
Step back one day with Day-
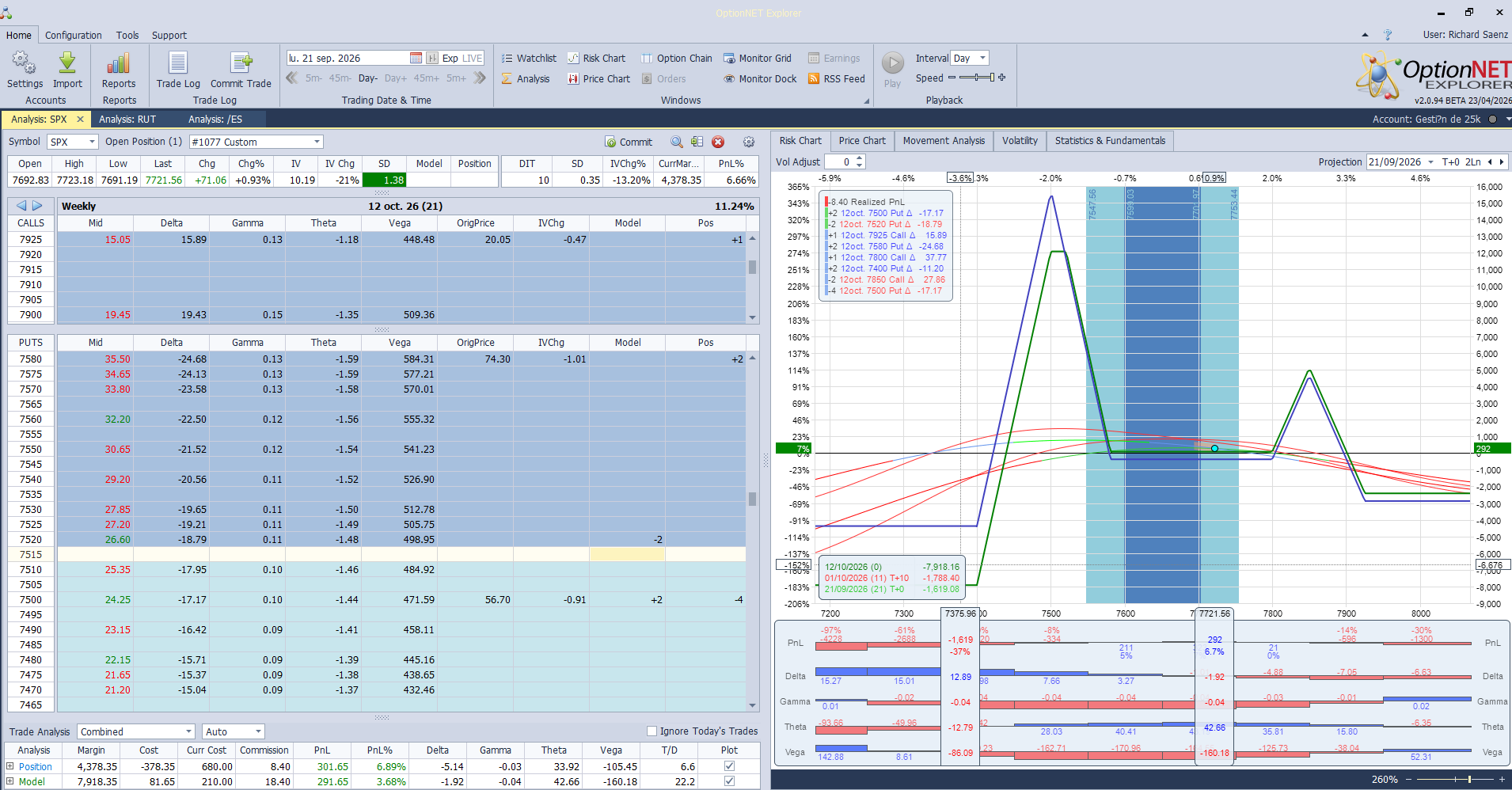[x=367, y=78]
